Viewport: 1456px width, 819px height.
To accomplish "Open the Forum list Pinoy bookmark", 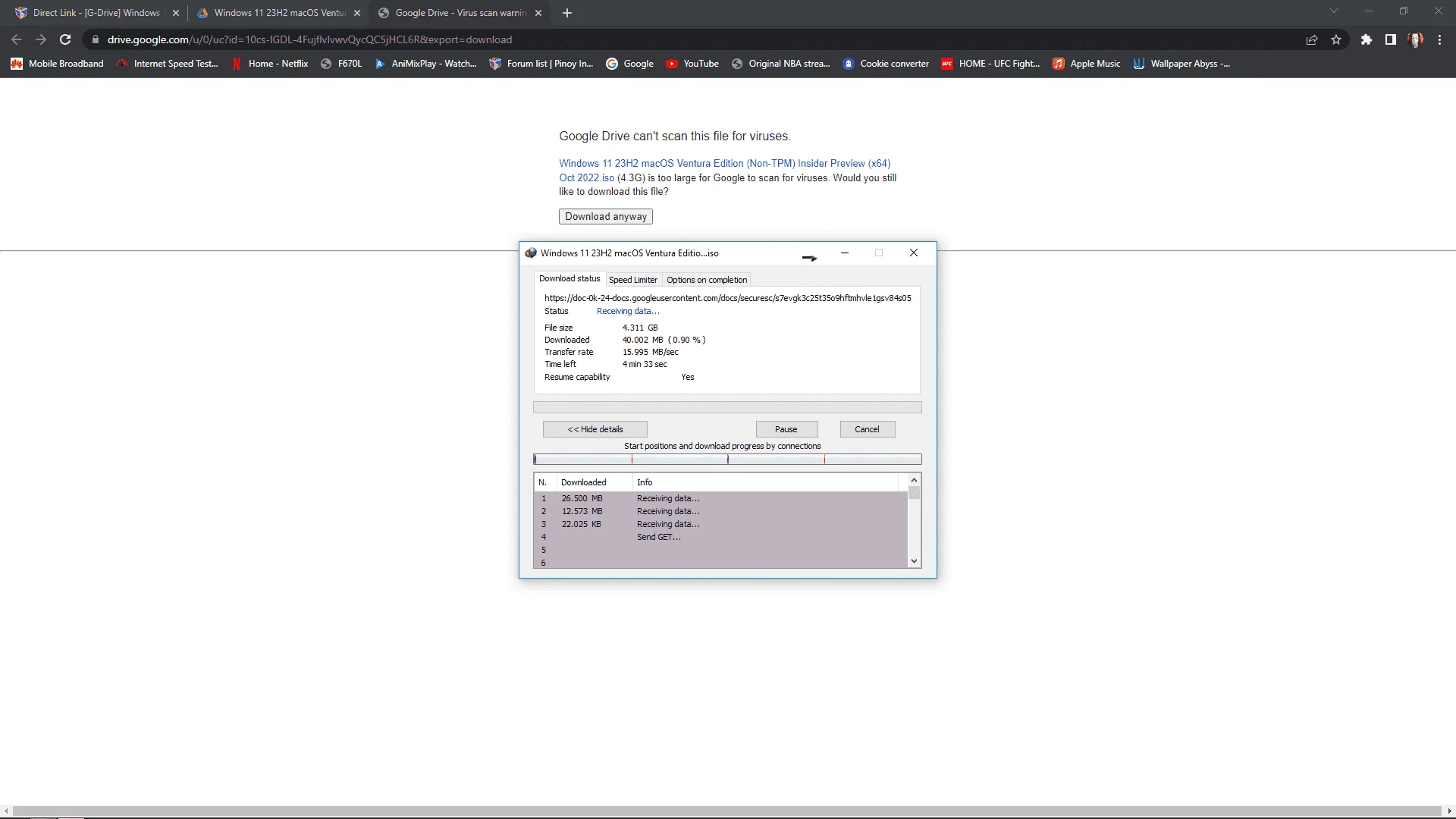I will (x=541, y=64).
